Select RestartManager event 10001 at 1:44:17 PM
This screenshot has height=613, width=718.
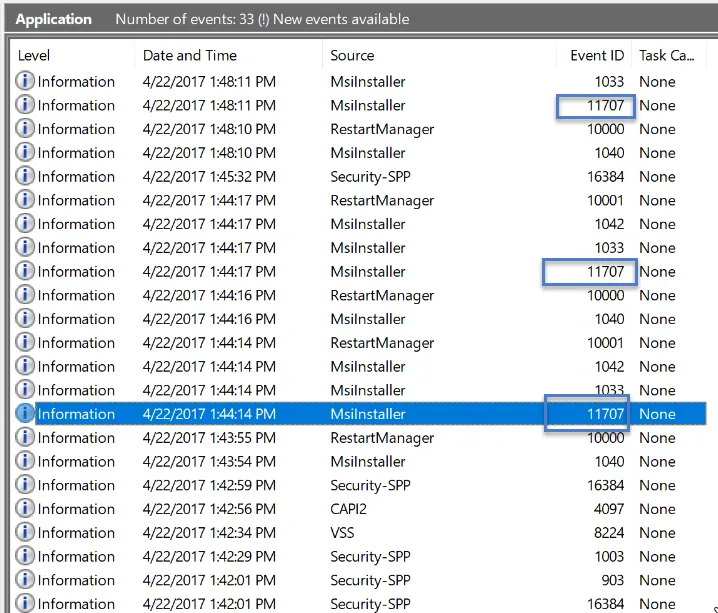coord(359,201)
